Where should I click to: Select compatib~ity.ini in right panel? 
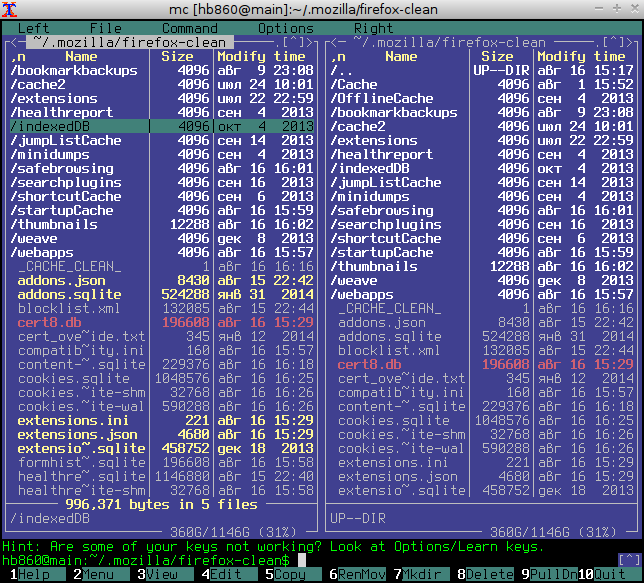(x=482, y=392)
